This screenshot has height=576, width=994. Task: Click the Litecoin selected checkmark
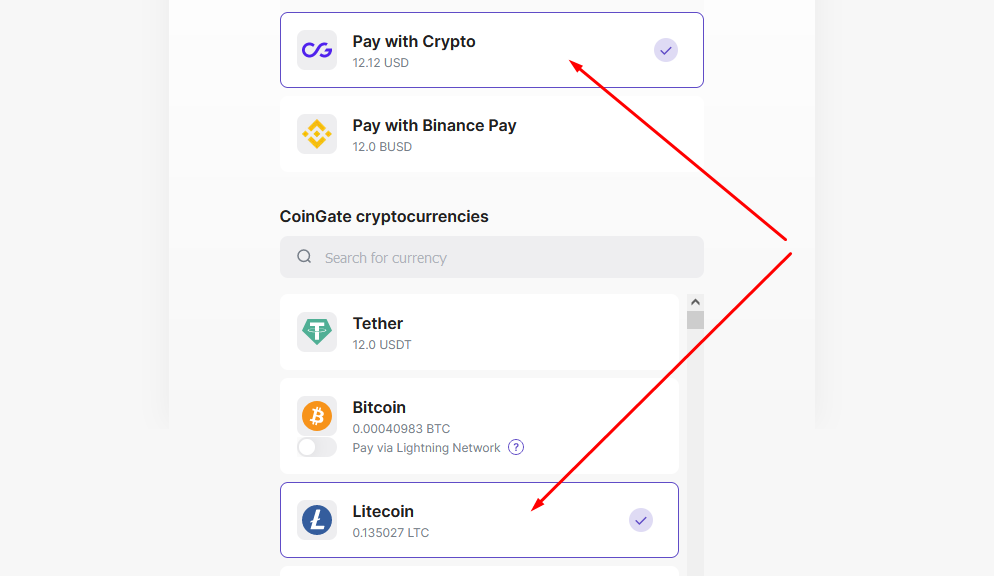pyautogui.click(x=641, y=520)
